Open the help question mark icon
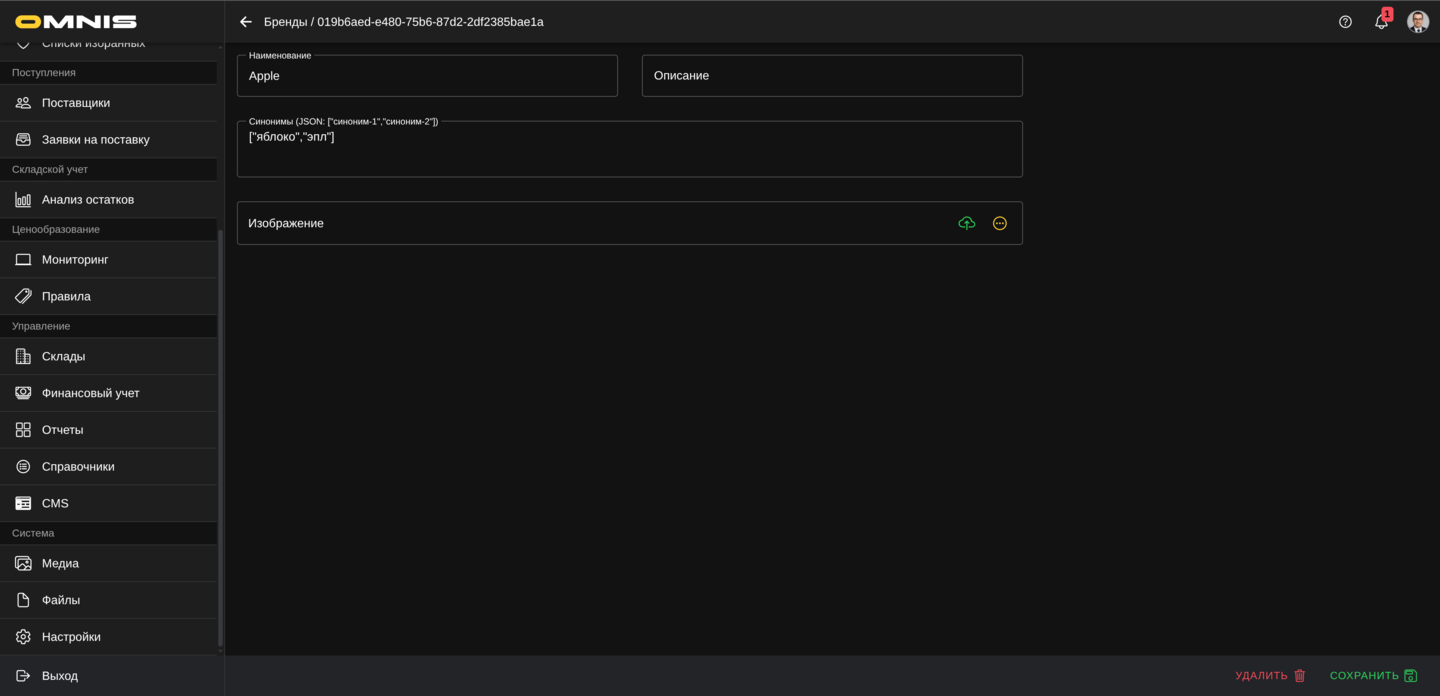 (x=1345, y=22)
